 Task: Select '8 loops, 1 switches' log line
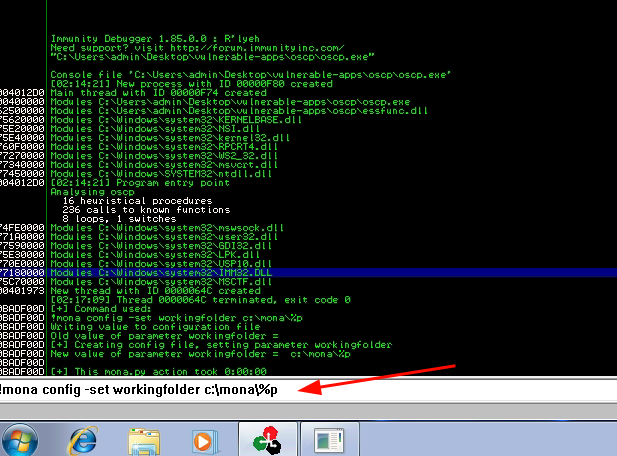click(x=119, y=219)
